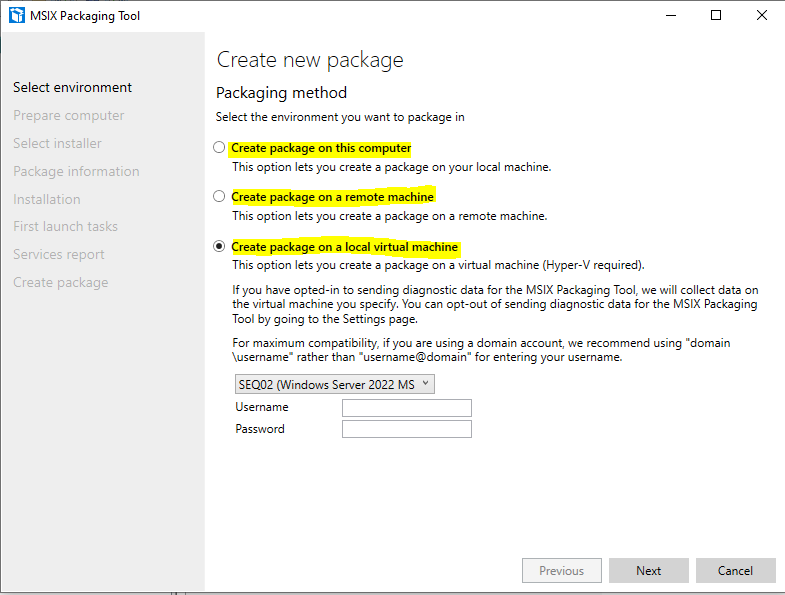Click the Password input field

click(406, 429)
